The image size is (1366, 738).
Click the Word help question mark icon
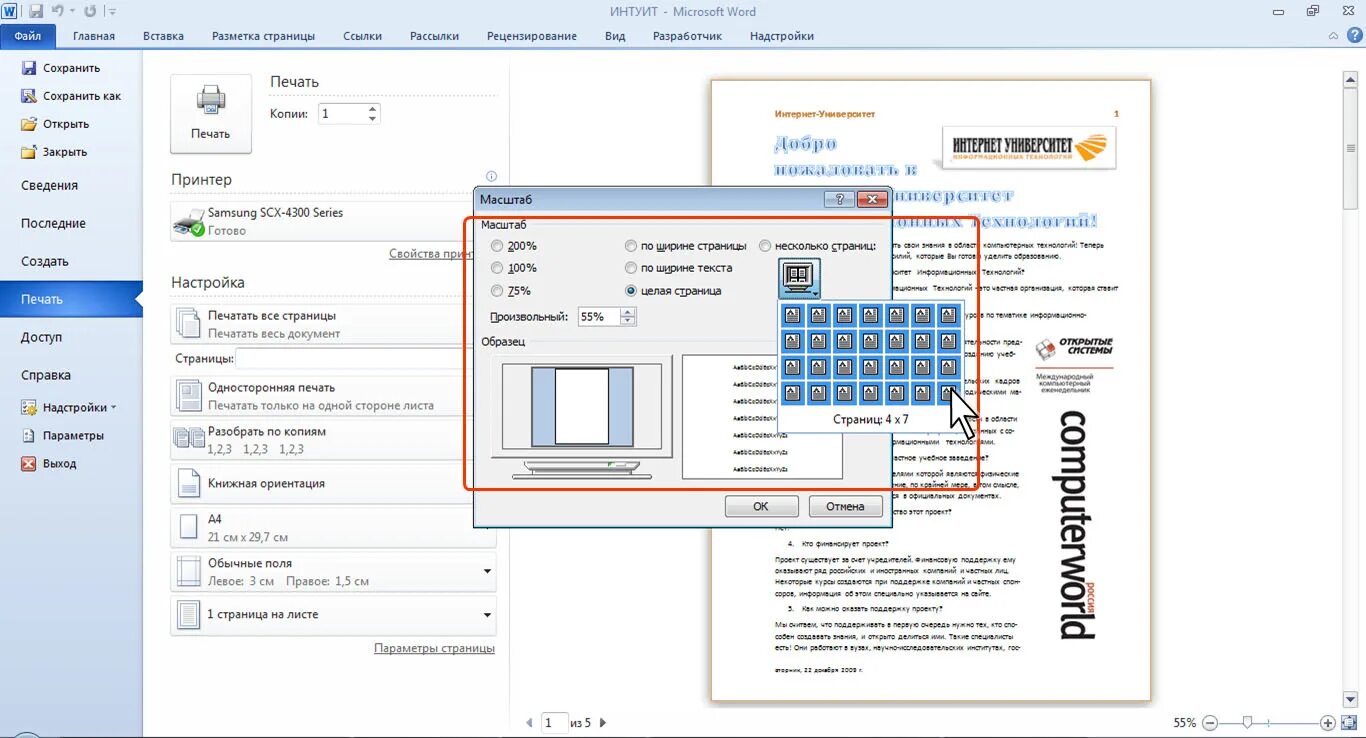[1353, 35]
